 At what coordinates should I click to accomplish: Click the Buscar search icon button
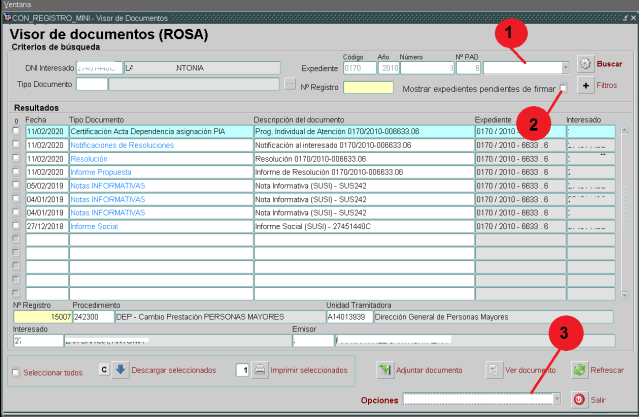pos(586,64)
